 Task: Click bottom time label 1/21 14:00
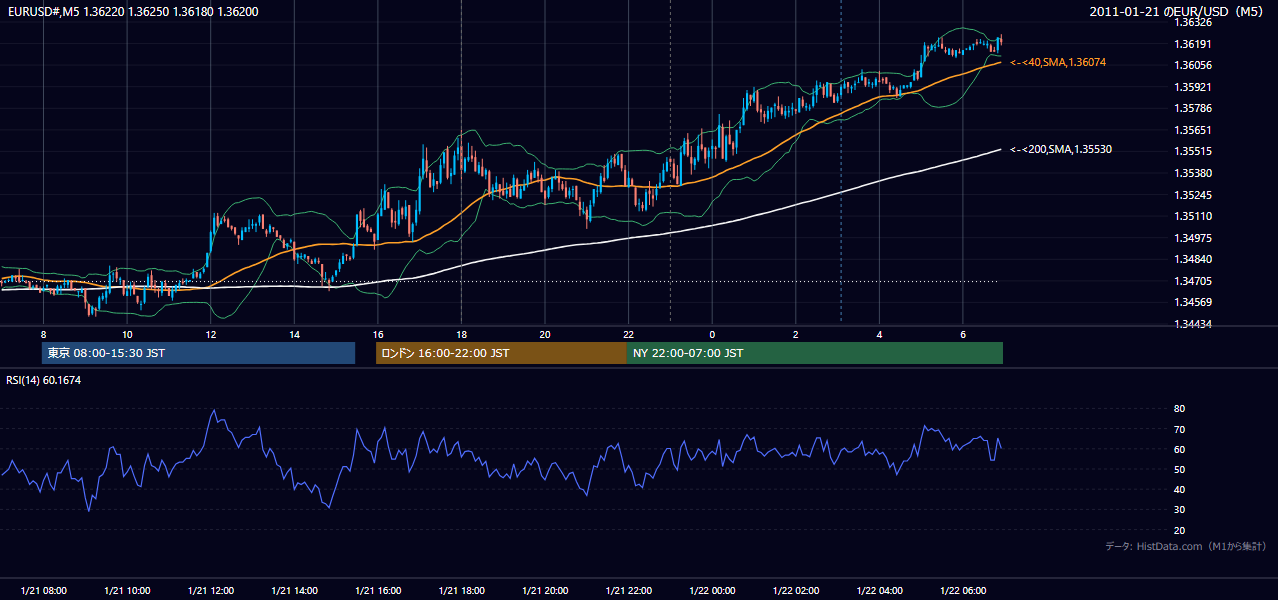294,591
